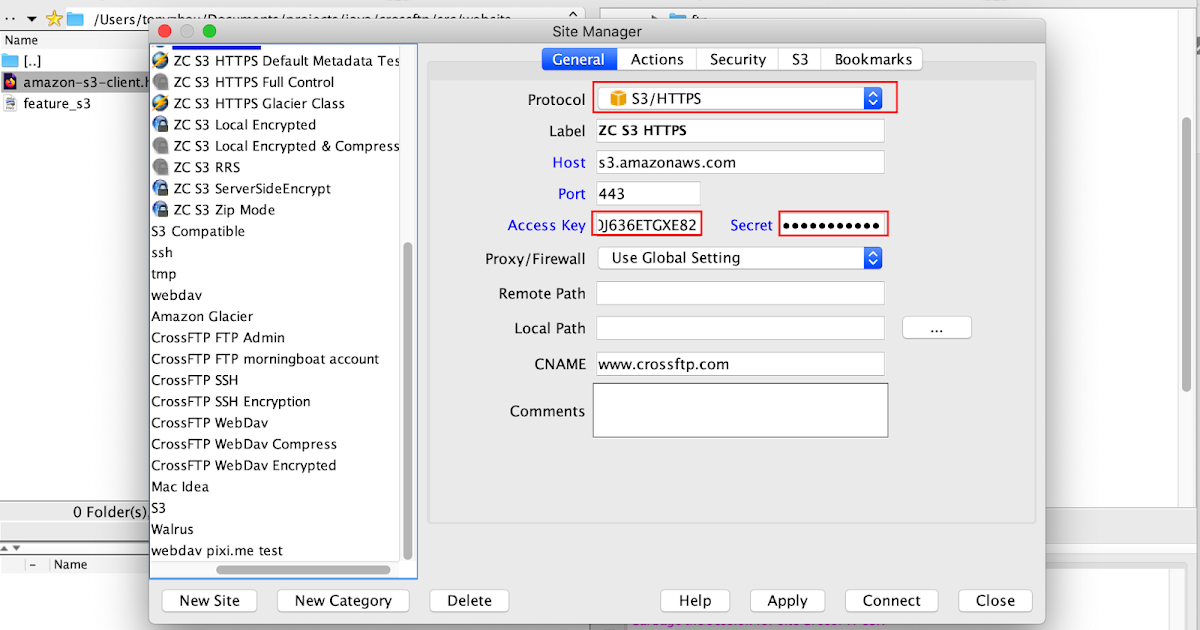Select CrossFTP WebDav Encrypted site
The width and height of the screenshot is (1200, 630).
(244, 465)
